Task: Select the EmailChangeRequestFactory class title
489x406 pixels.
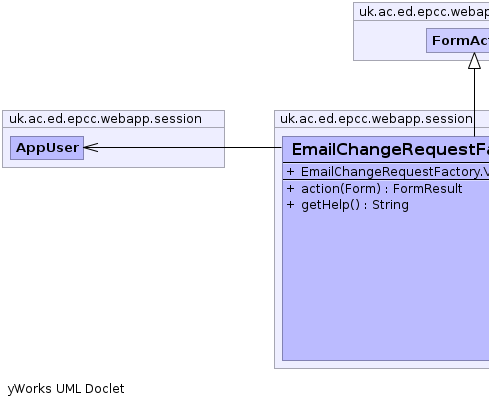Action: [x=390, y=149]
